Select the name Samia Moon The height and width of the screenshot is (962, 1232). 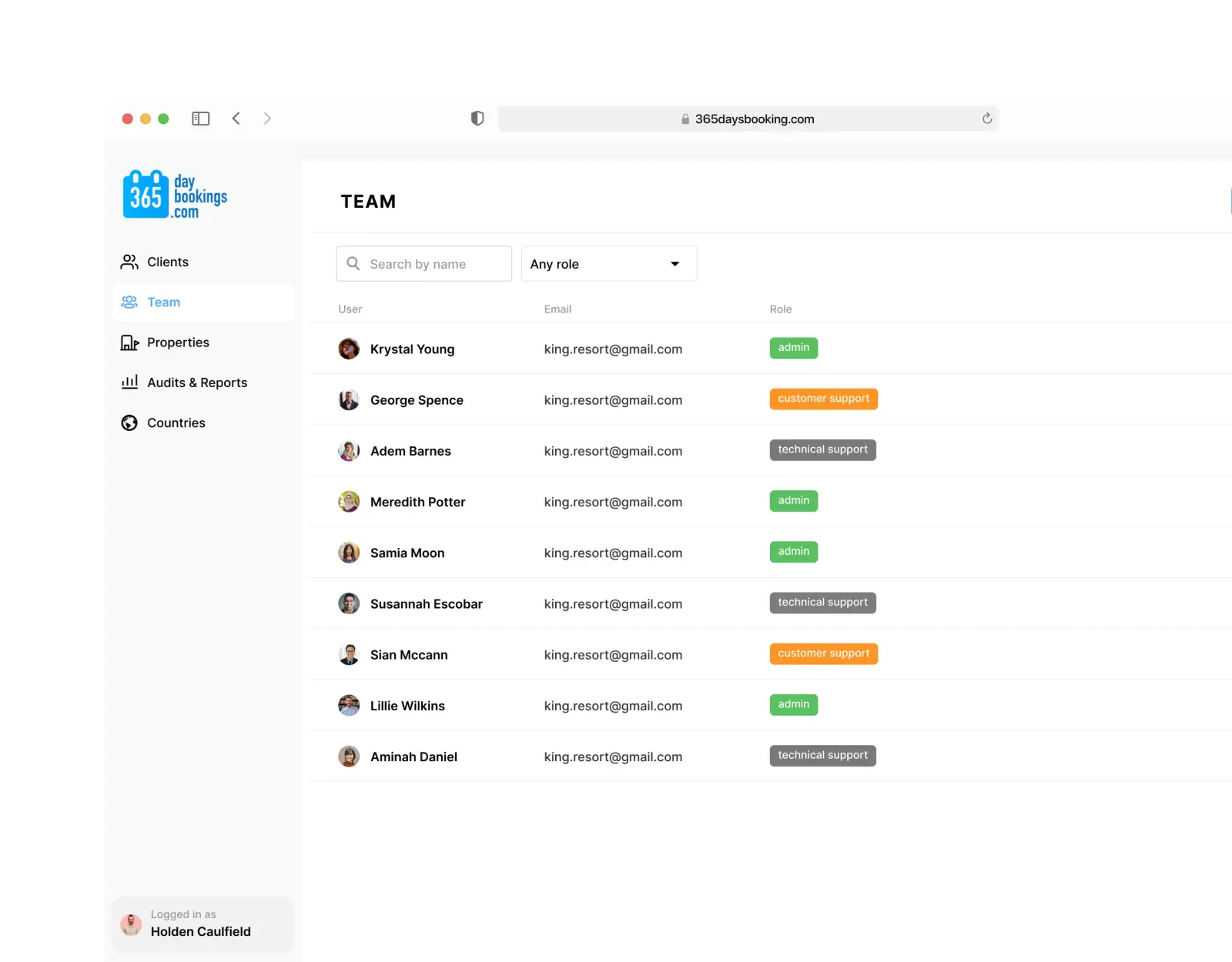tap(407, 553)
